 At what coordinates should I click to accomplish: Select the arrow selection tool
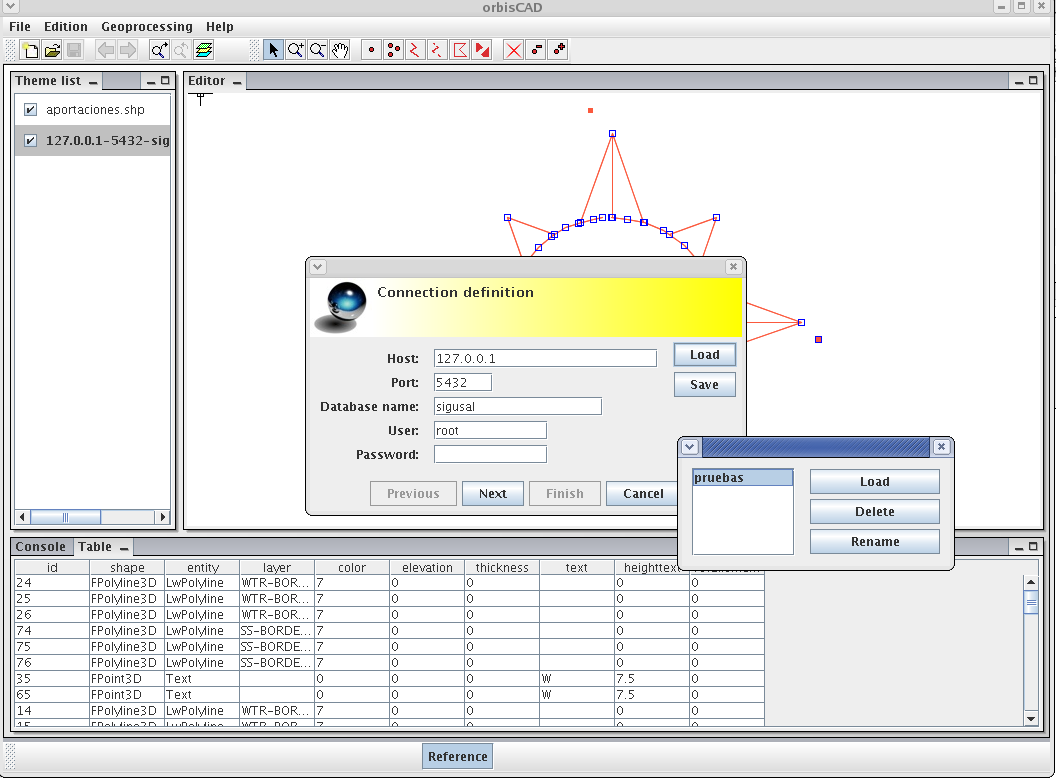tap(273, 50)
